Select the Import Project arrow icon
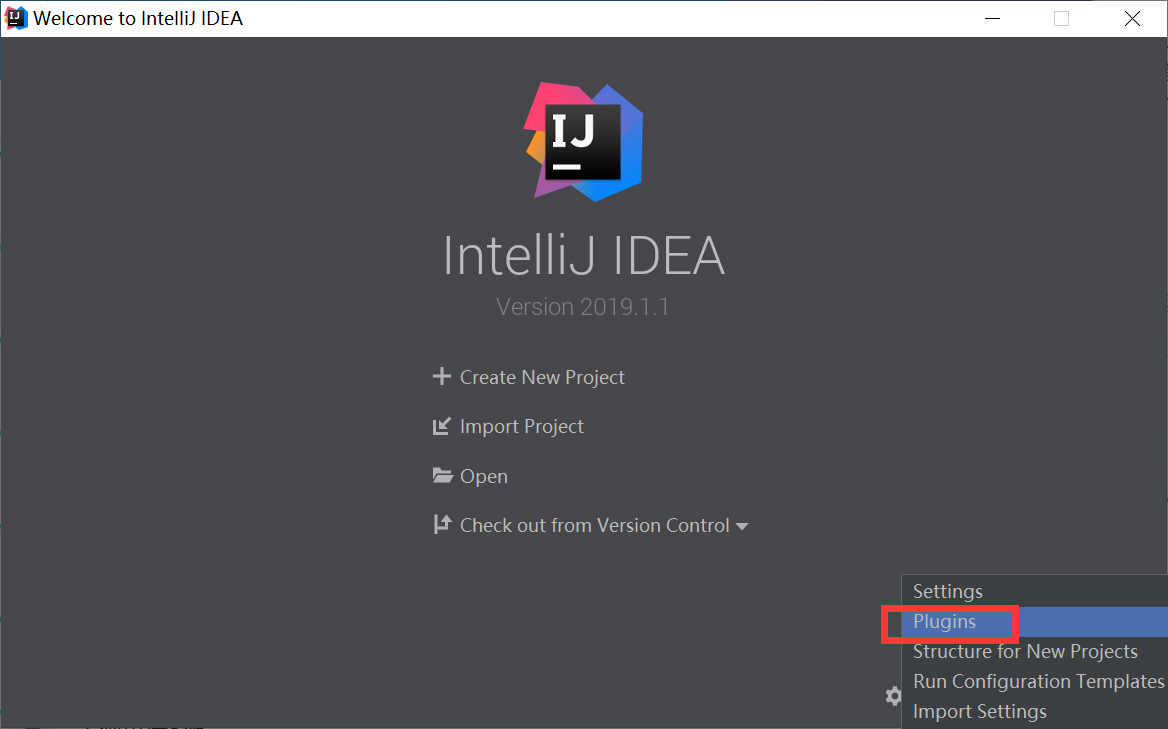Viewport: 1168px width, 729px height. point(441,426)
